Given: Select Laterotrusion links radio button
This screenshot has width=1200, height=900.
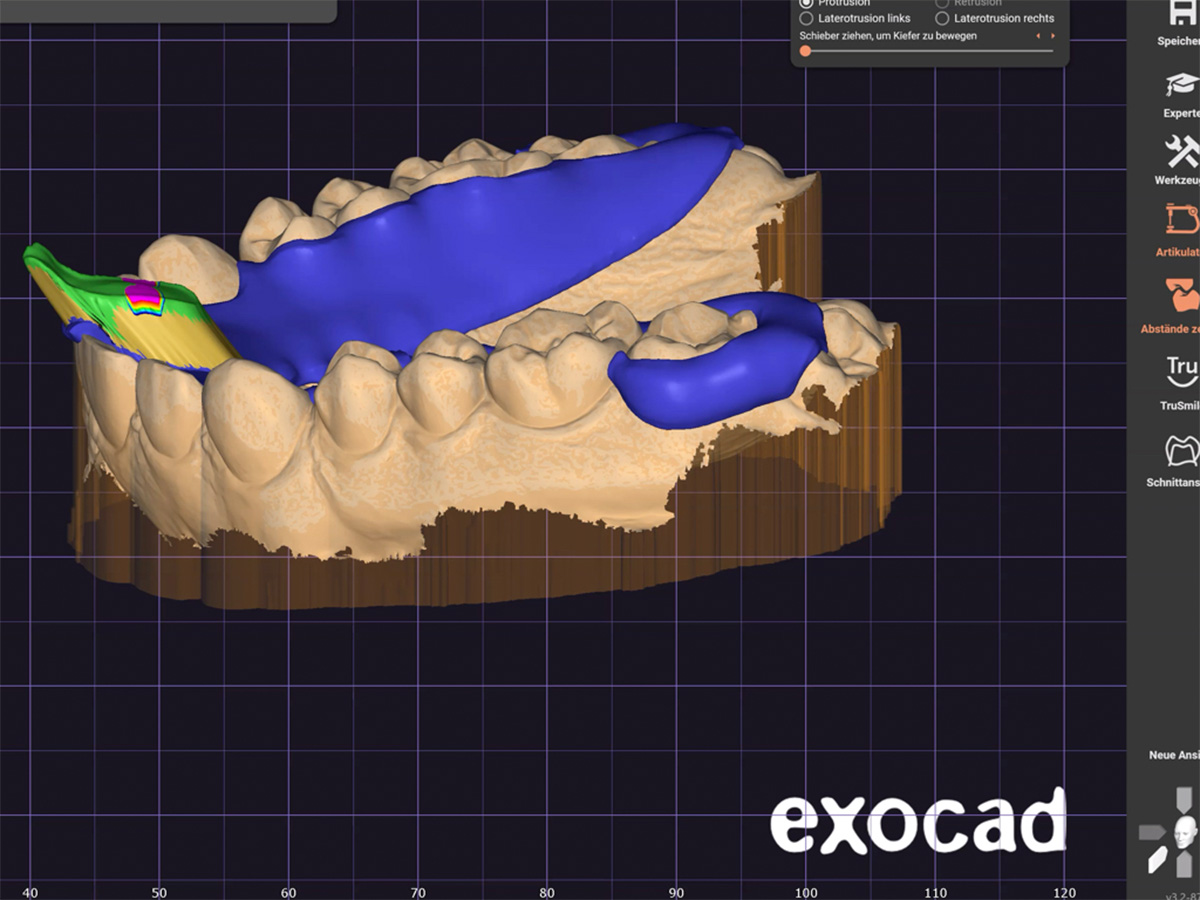Looking at the screenshot, I should point(806,18).
